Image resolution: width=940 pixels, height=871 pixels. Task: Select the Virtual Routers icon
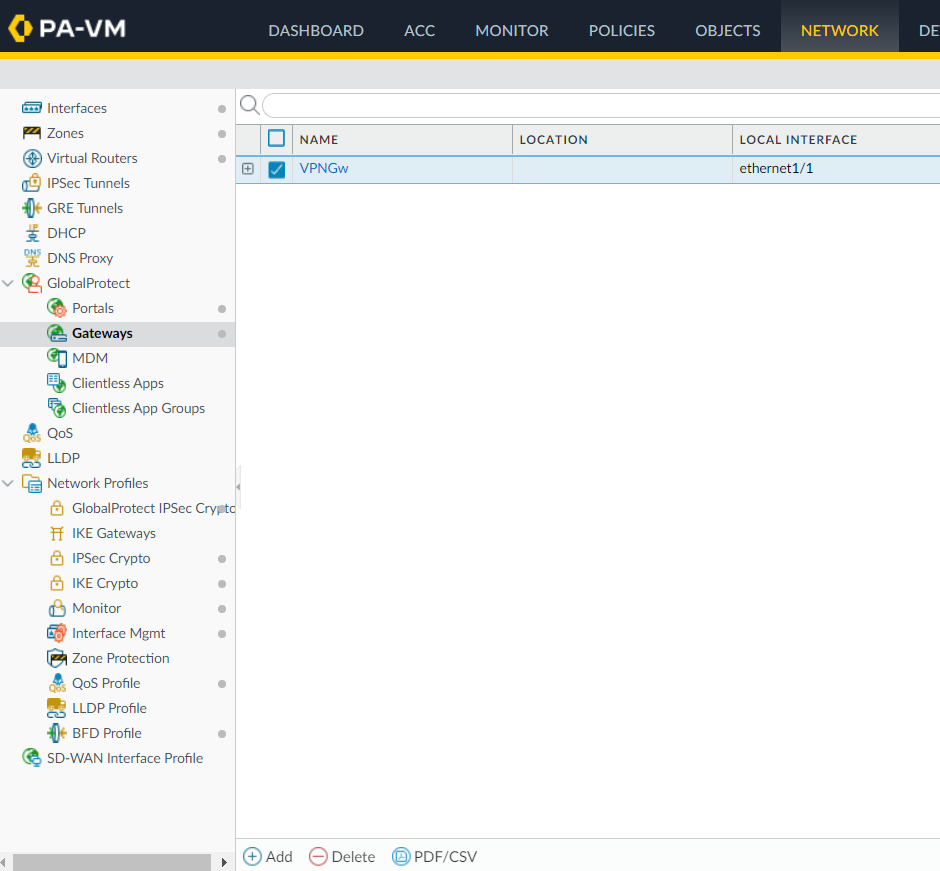(31, 158)
